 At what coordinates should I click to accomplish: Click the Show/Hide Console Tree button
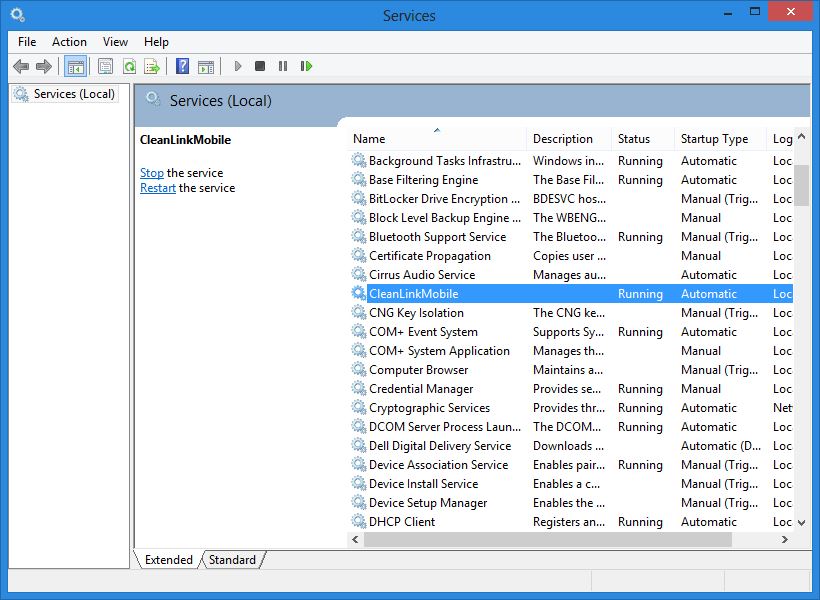[x=74, y=66]
